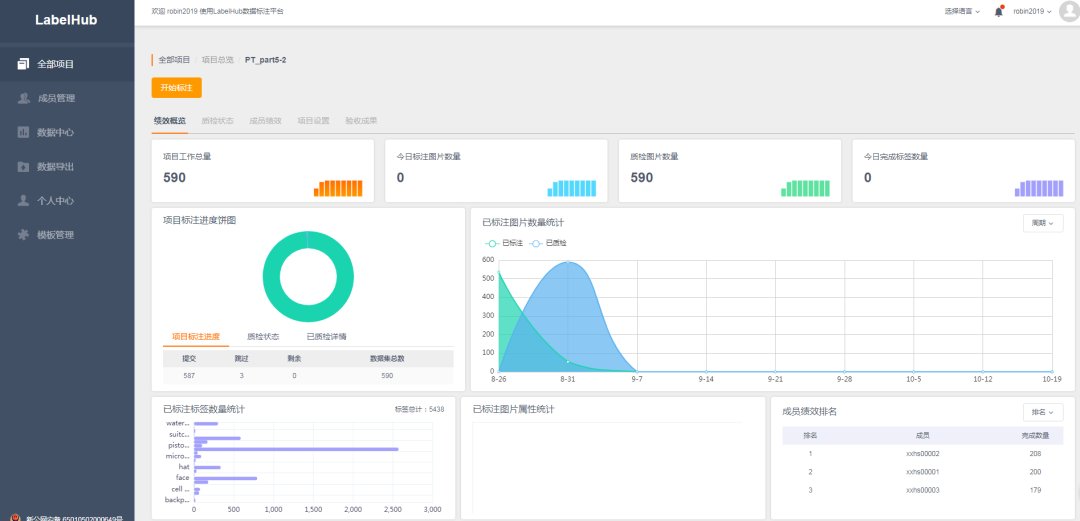The height and width of the screenshot is (521, 1080).
Task: Click 项目总览 breadcrumb link
Action: coord(218,60)
